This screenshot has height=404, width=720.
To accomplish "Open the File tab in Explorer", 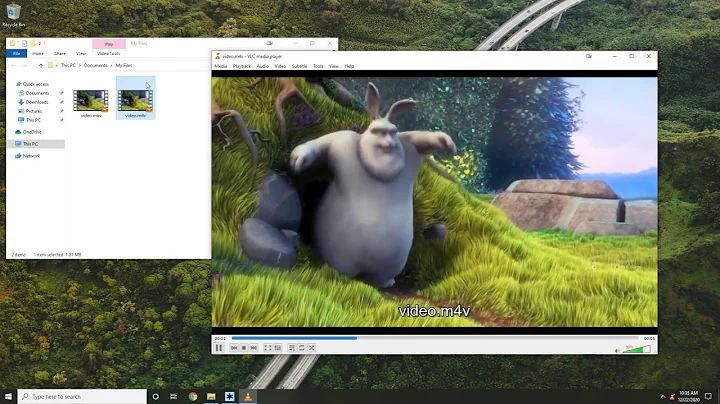I will (17, 53).
